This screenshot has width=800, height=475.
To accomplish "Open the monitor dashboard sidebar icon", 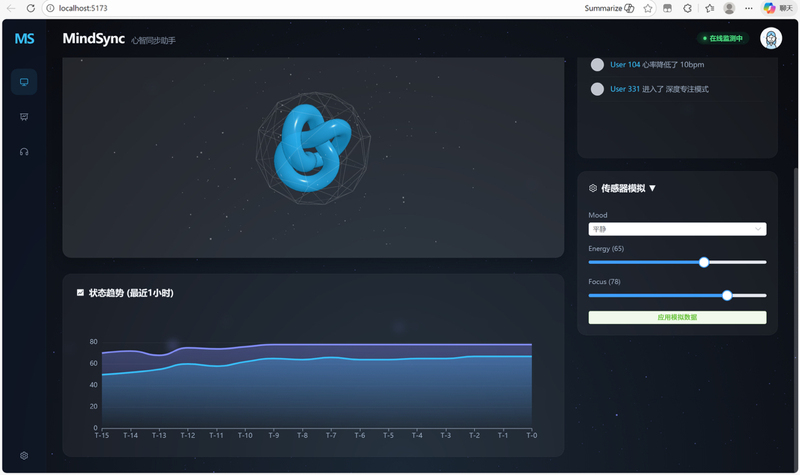I will pyautogui.click(x=24, y=82).
